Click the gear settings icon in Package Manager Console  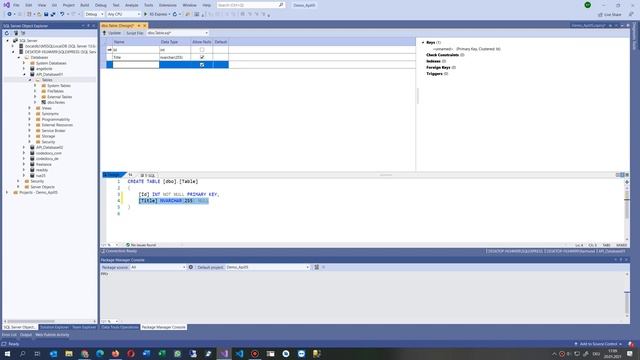coord(191,267)
